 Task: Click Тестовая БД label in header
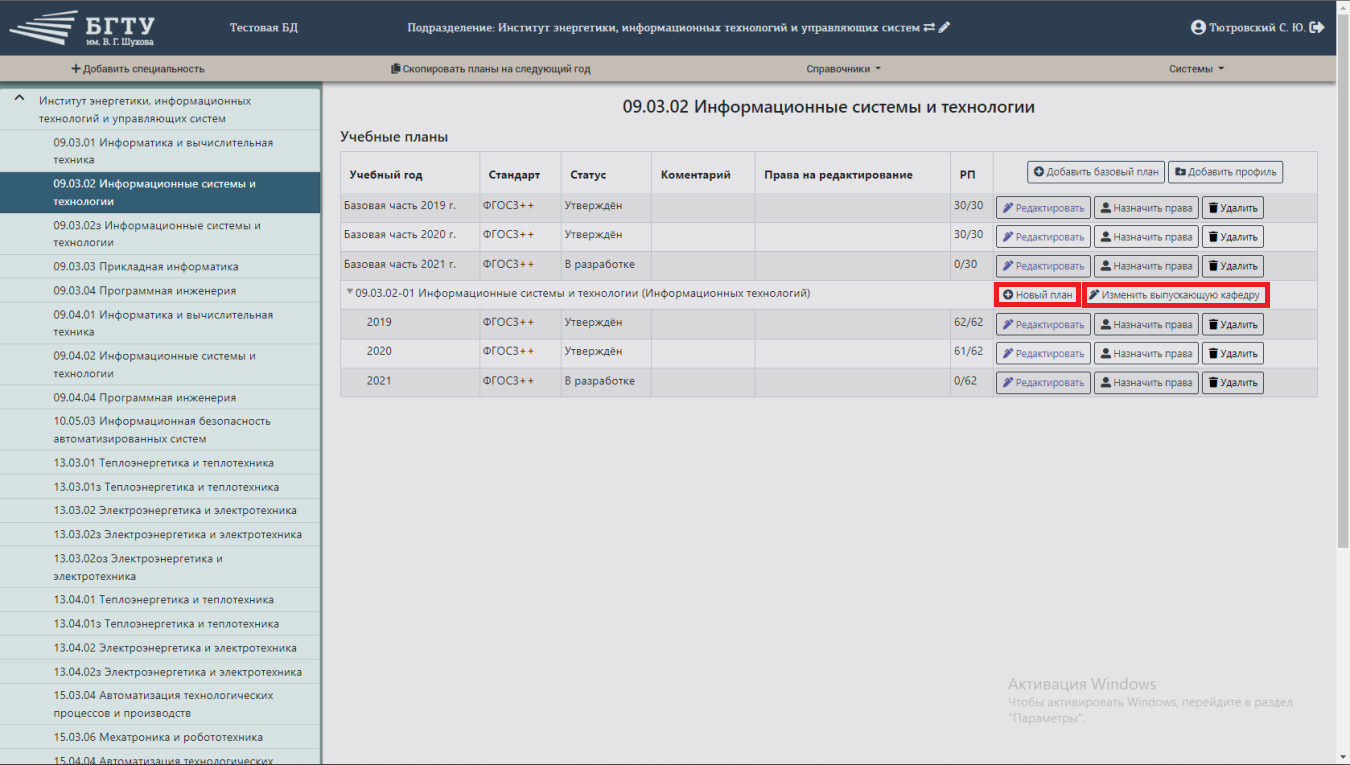[x=264, y=28]
